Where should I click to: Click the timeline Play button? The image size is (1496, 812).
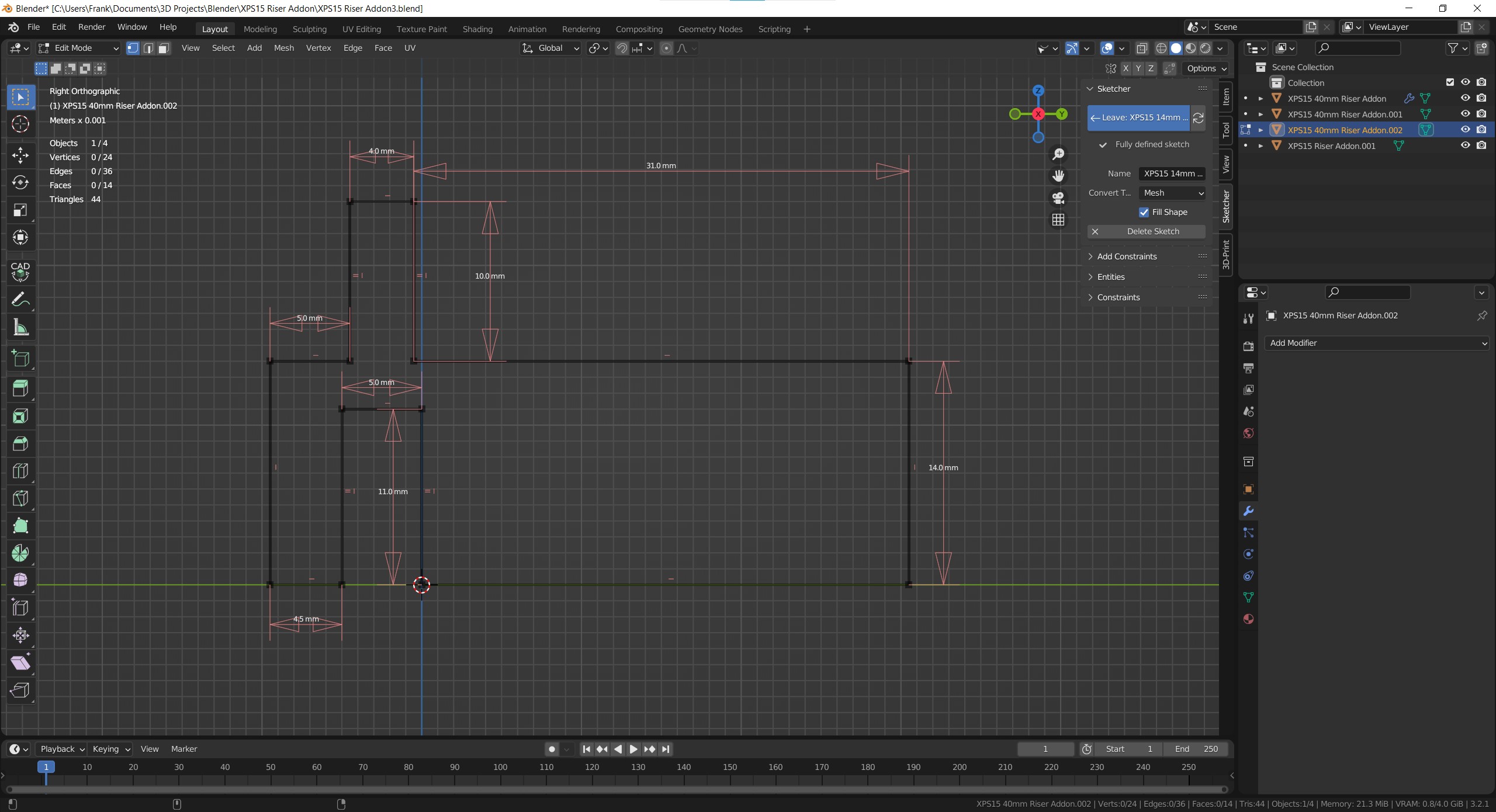633,749
